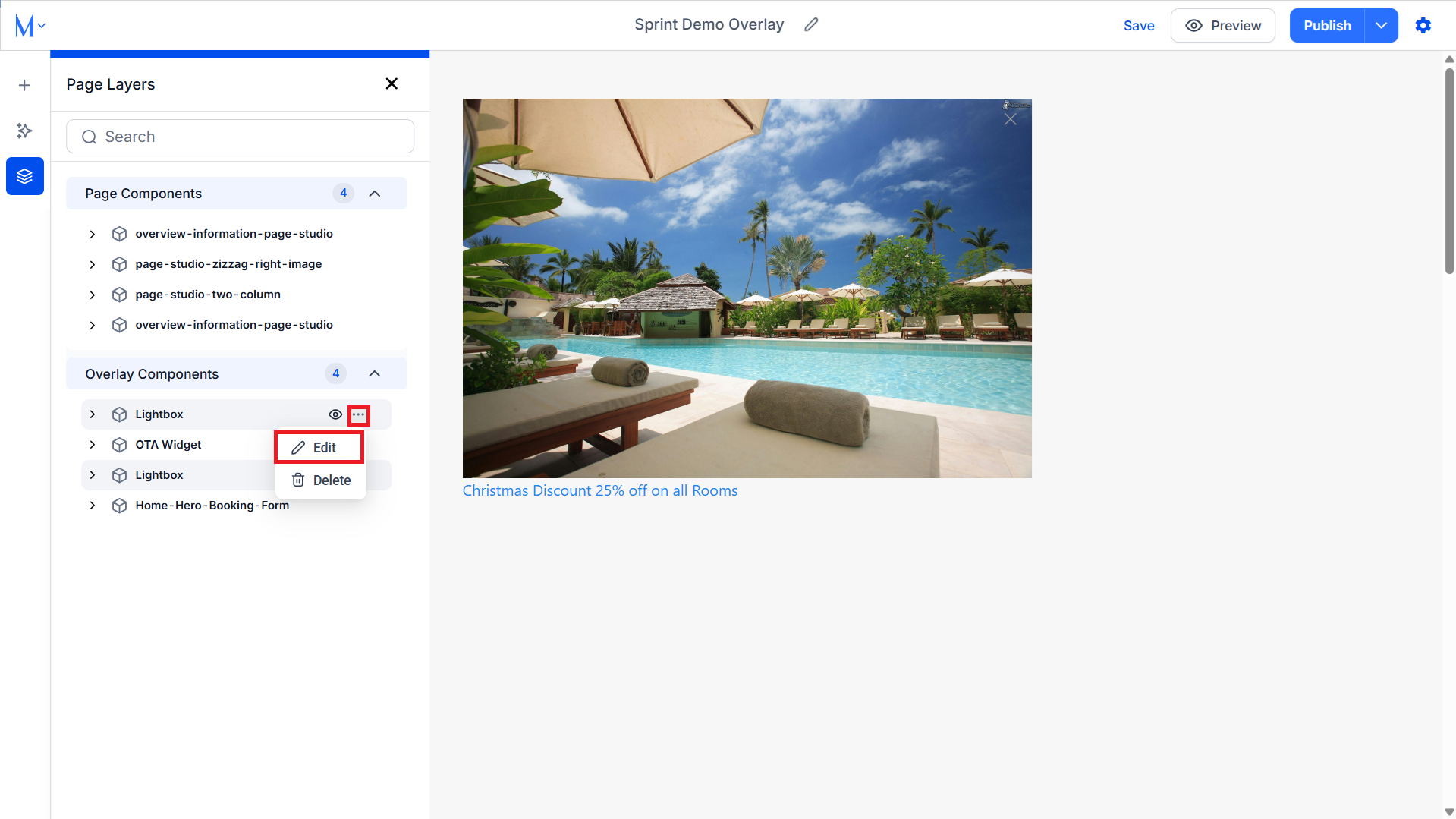This screenshot has height=819, width=1456.
Task: Open the Publish dropdown arrow
Action: (1382, 26)
